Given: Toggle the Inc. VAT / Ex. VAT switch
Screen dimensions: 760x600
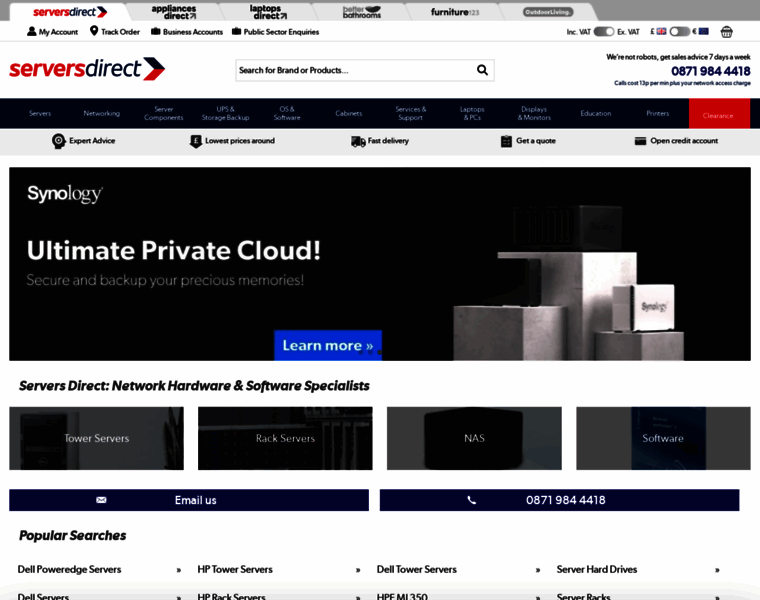Looking at the screenshot, I should [x=603, y=32].
